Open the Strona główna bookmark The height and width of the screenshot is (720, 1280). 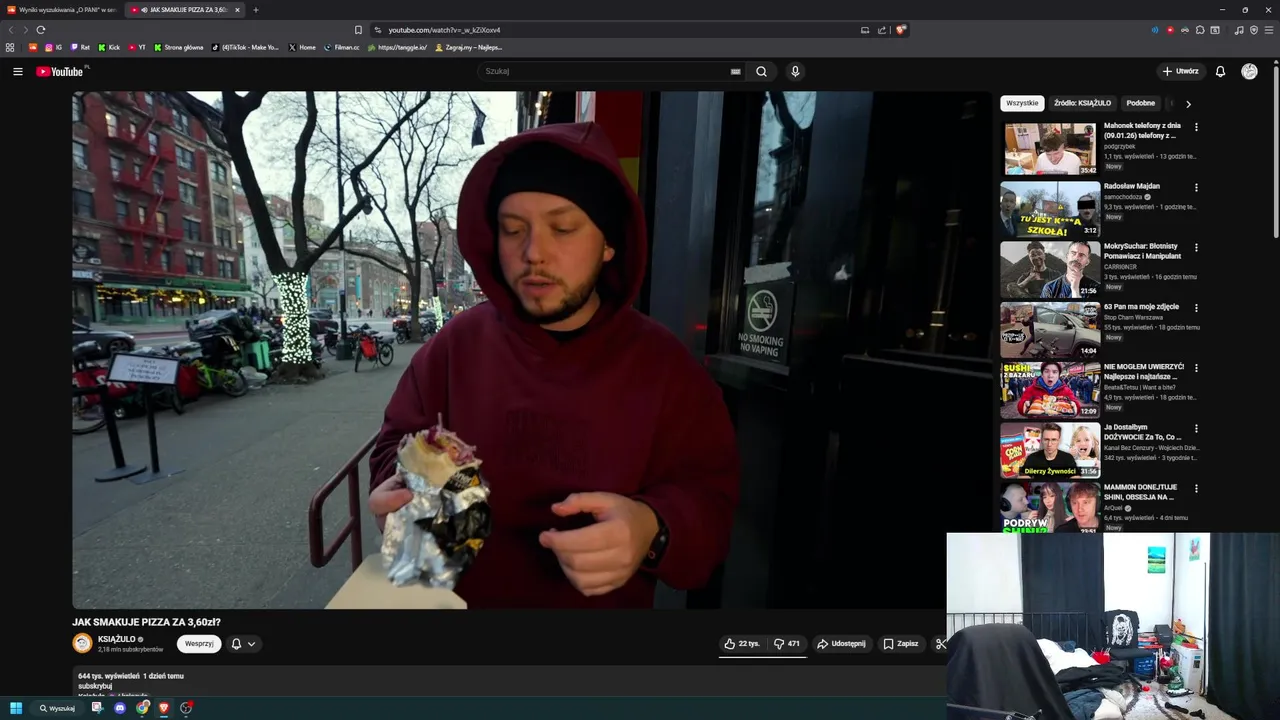178,47
